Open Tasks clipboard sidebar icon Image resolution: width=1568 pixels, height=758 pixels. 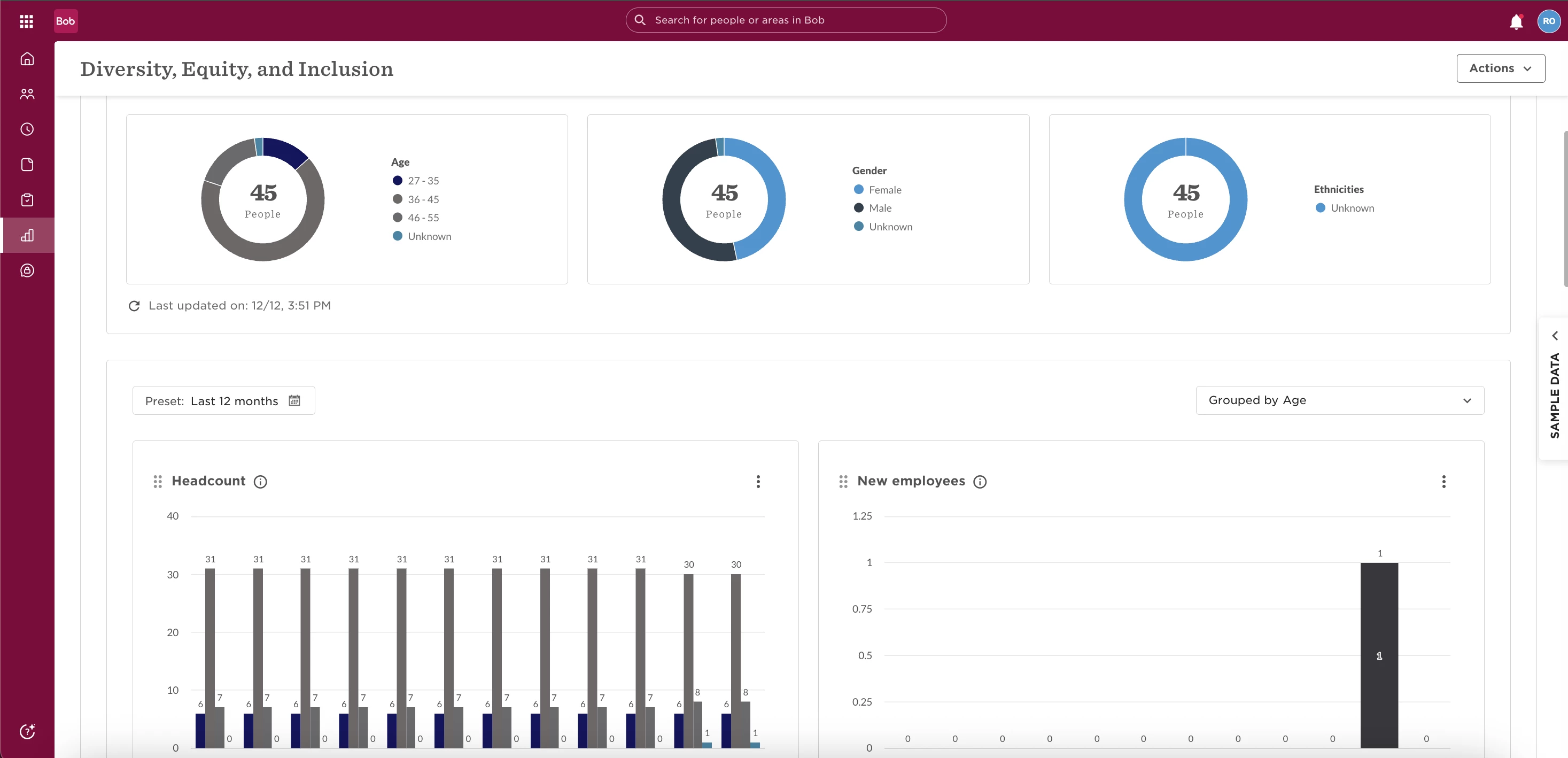click(27, 200)
